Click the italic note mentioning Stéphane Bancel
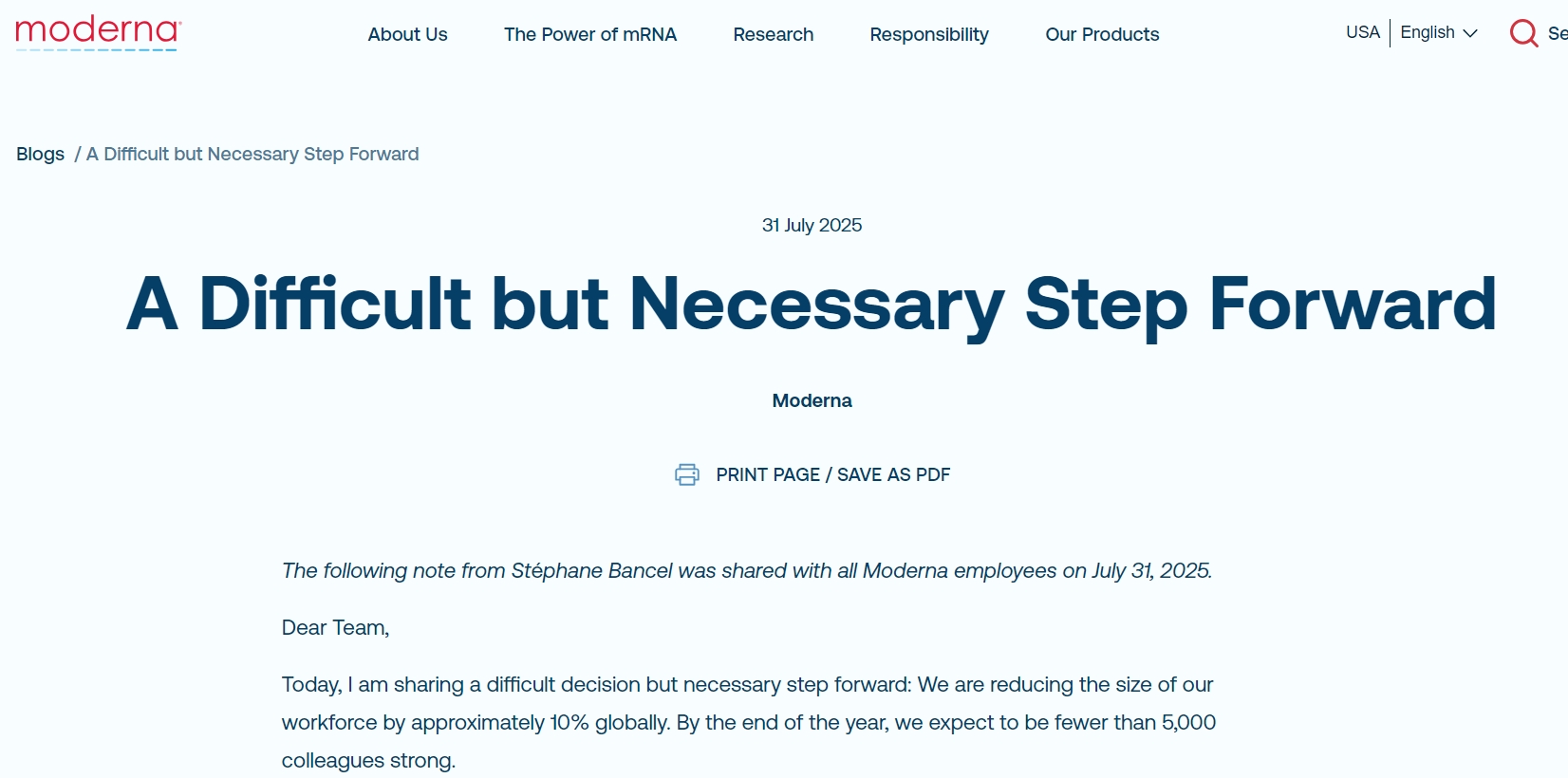This screenshot has height=778, width=1568. (746, 570)
